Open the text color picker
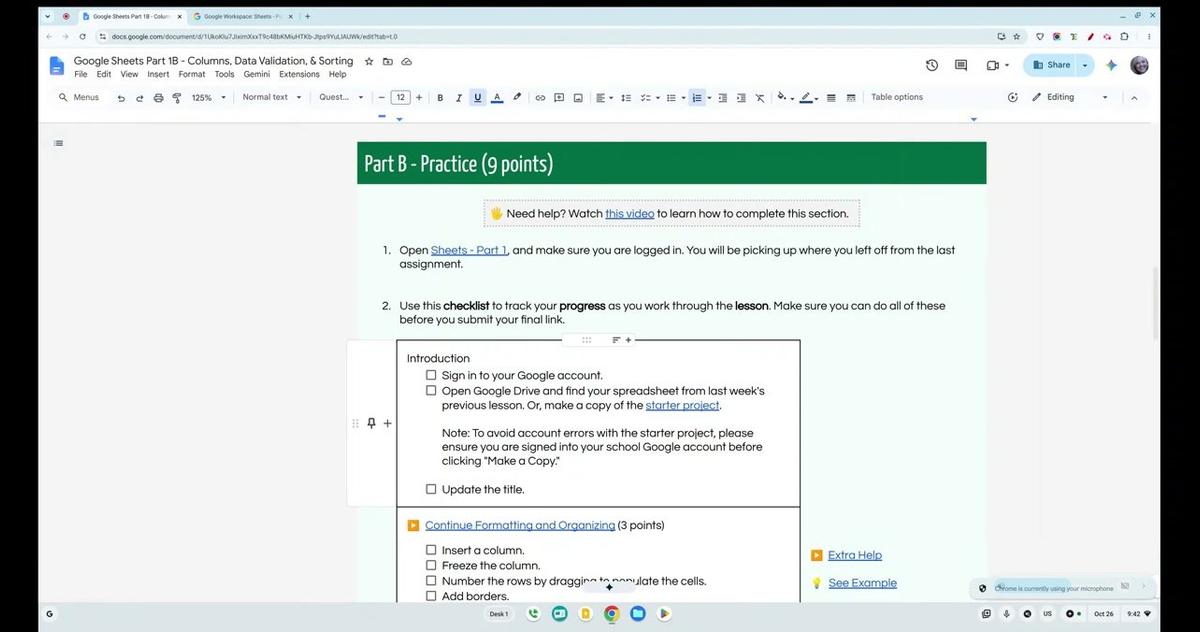1200x632 pixels. point(497,98)
